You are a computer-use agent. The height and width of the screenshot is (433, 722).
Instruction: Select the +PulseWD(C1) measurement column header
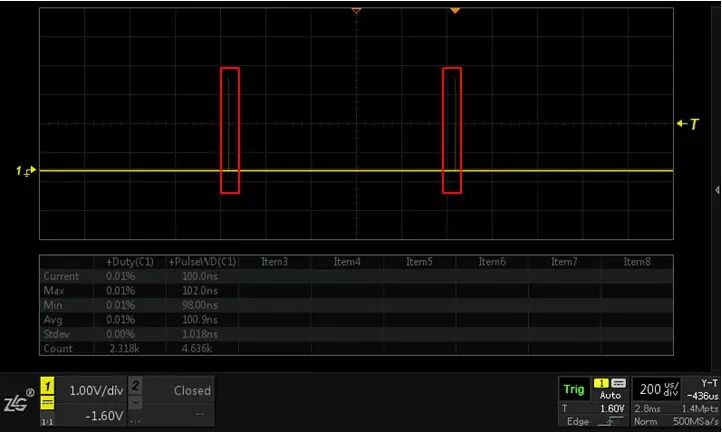pos(203,262)
